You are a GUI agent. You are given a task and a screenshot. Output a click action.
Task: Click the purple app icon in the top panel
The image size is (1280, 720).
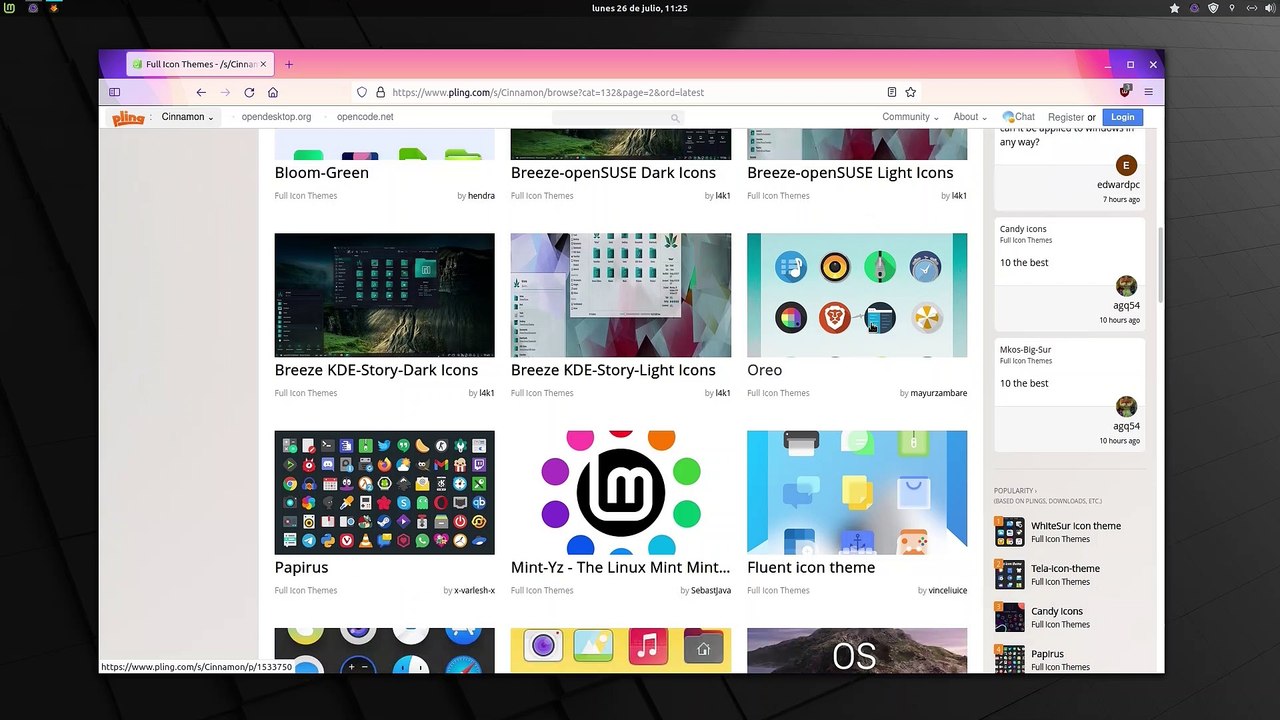click(33, 8)
